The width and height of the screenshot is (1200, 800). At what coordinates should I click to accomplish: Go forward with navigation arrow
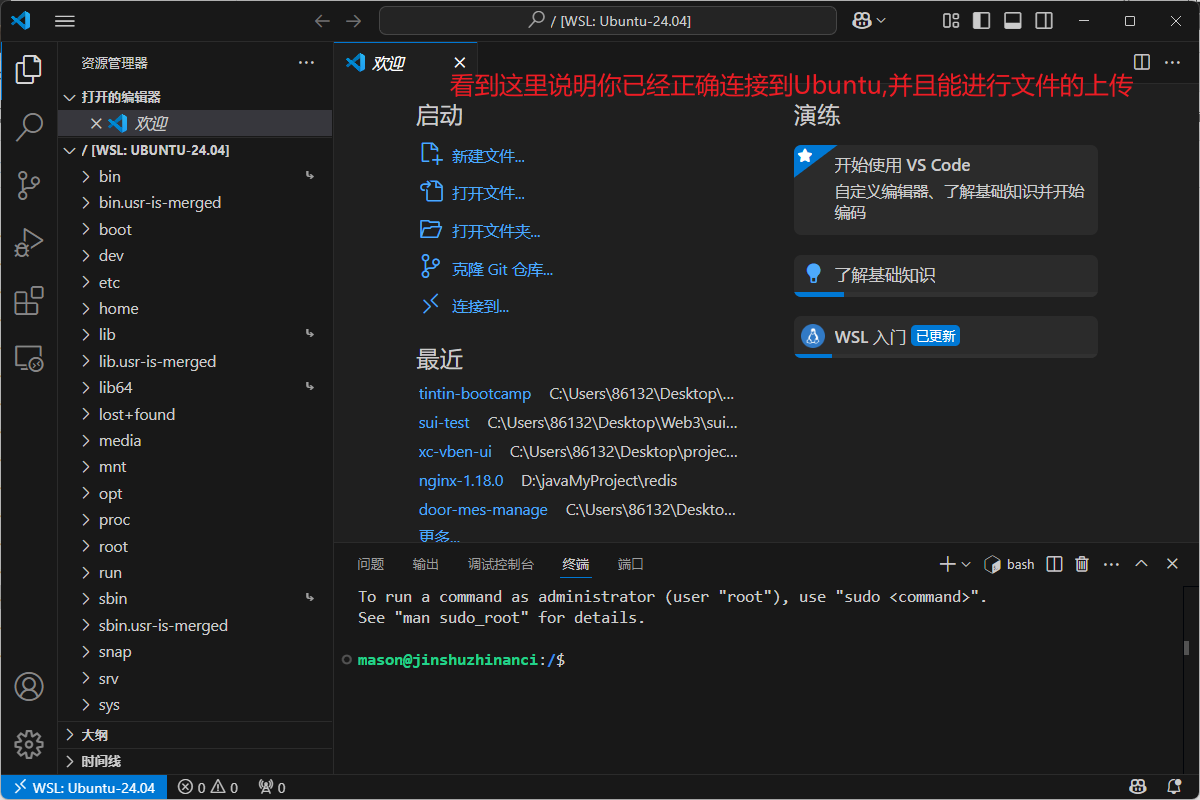(353, 21)
